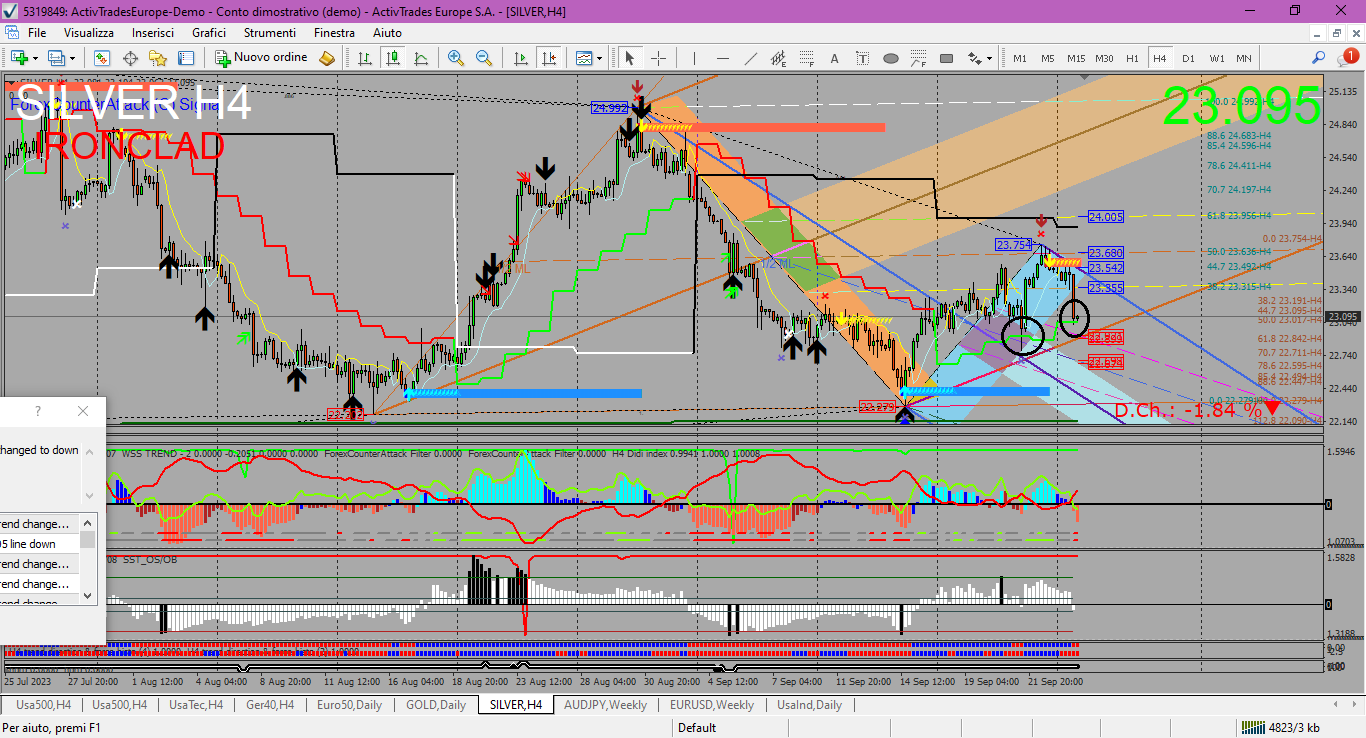The image size is (1366, 738).
Task: Toggle the Terminal panel icon
Action: [186, 58]
